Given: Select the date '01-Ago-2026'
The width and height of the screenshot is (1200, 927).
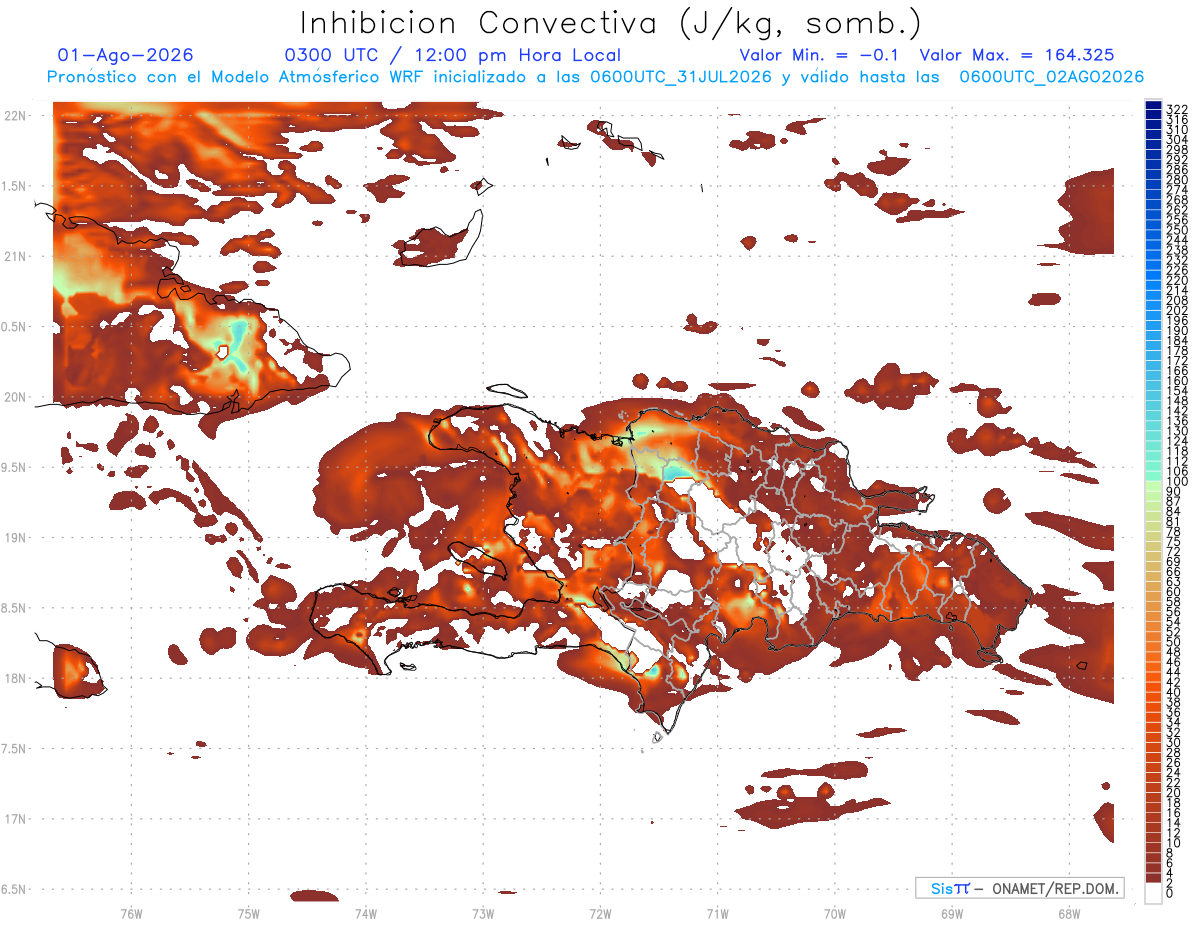Looking at the screenshot, I should click(x=125, y=56).
